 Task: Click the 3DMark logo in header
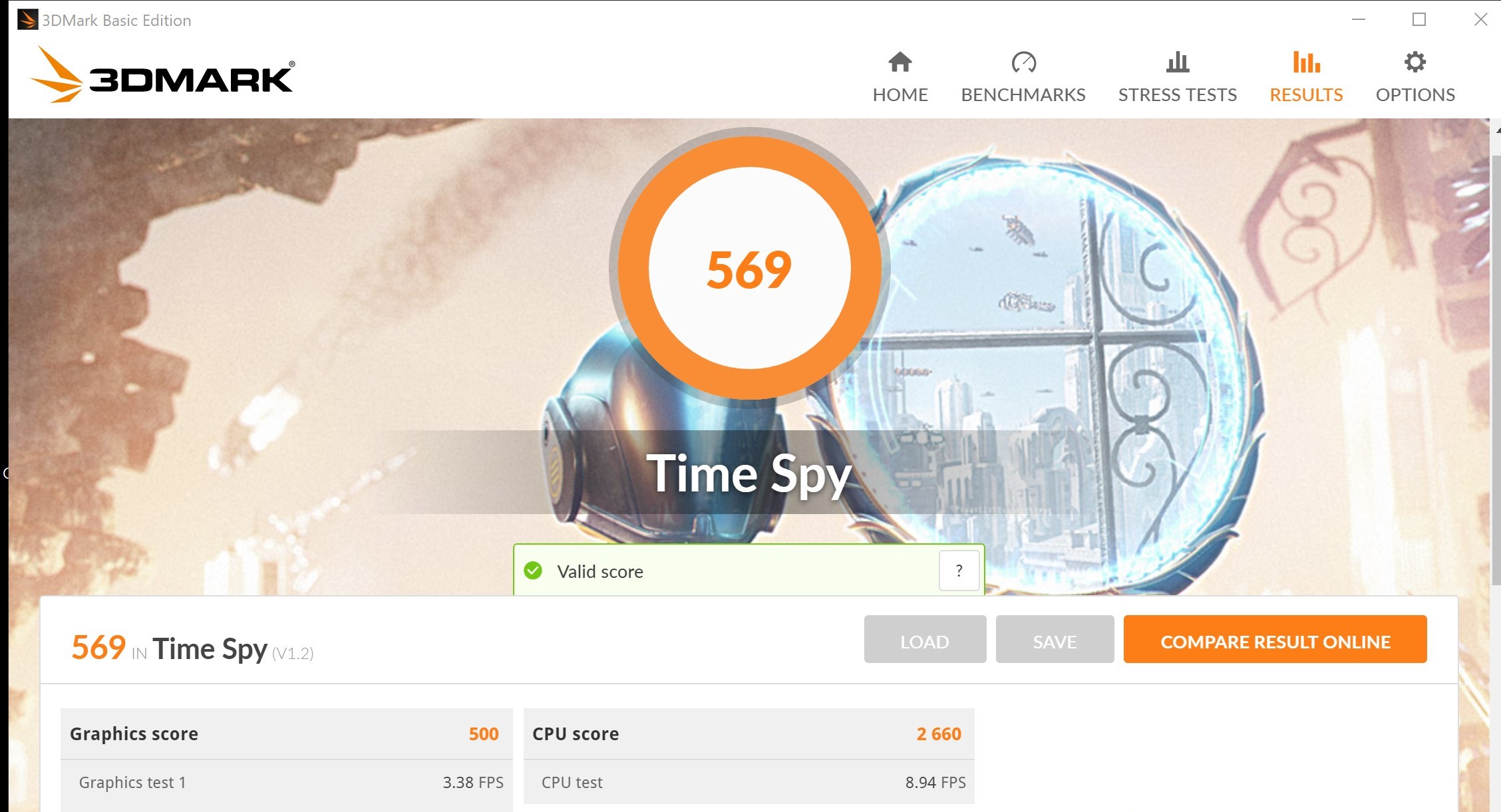coord(162,74)
